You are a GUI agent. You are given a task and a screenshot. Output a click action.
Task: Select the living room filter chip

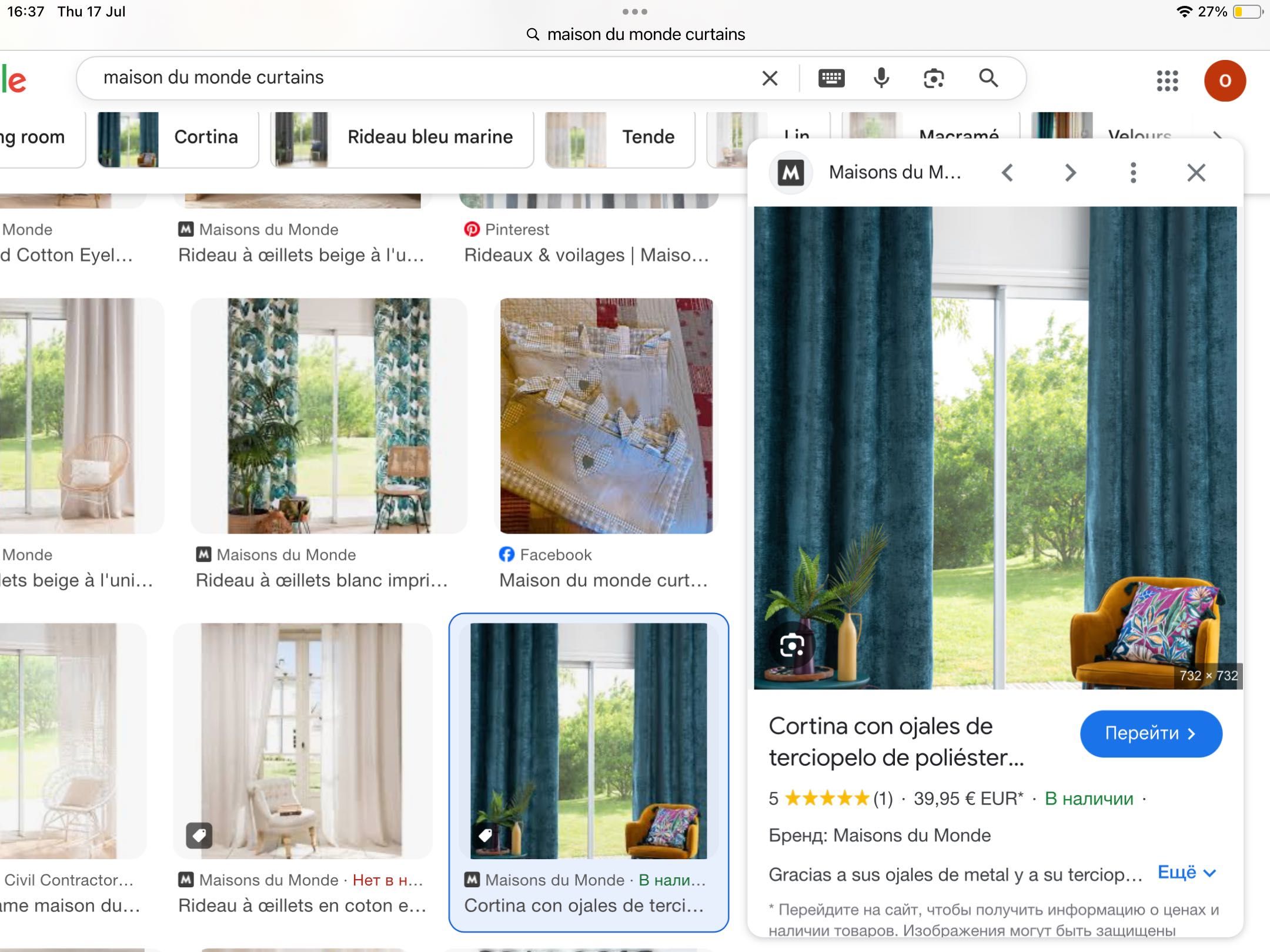[42, 140]
